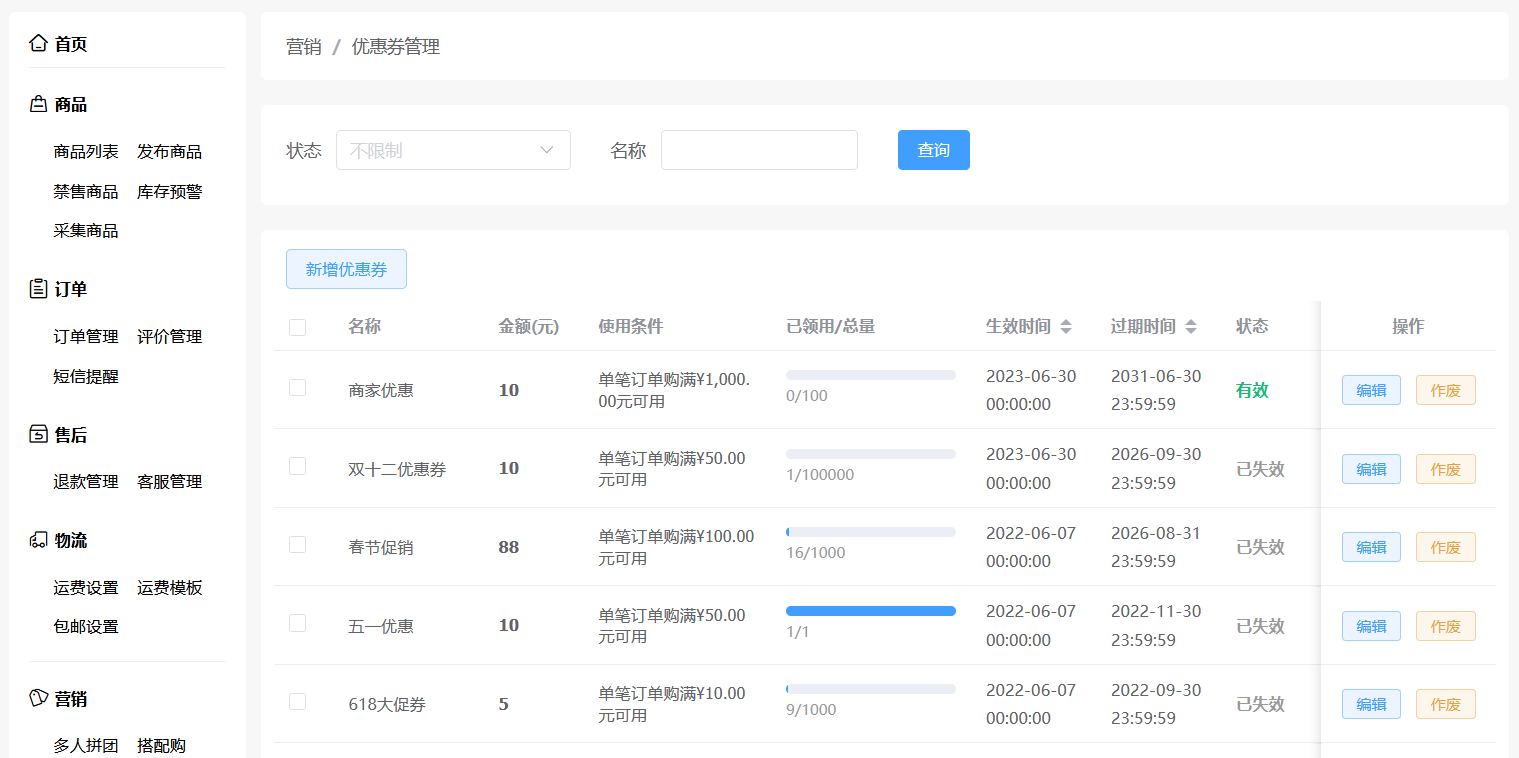The image size is (1519, 758).
Task: Click the 16/1000 progress bar for 春节促销
Action: click(871, 532)
